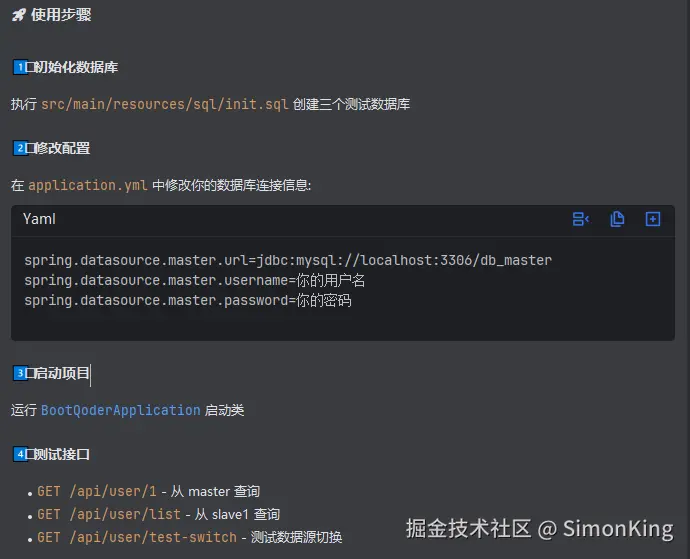Click the number 2 step badge
This screenshot has width=690, height=559.
click(20, 148)
